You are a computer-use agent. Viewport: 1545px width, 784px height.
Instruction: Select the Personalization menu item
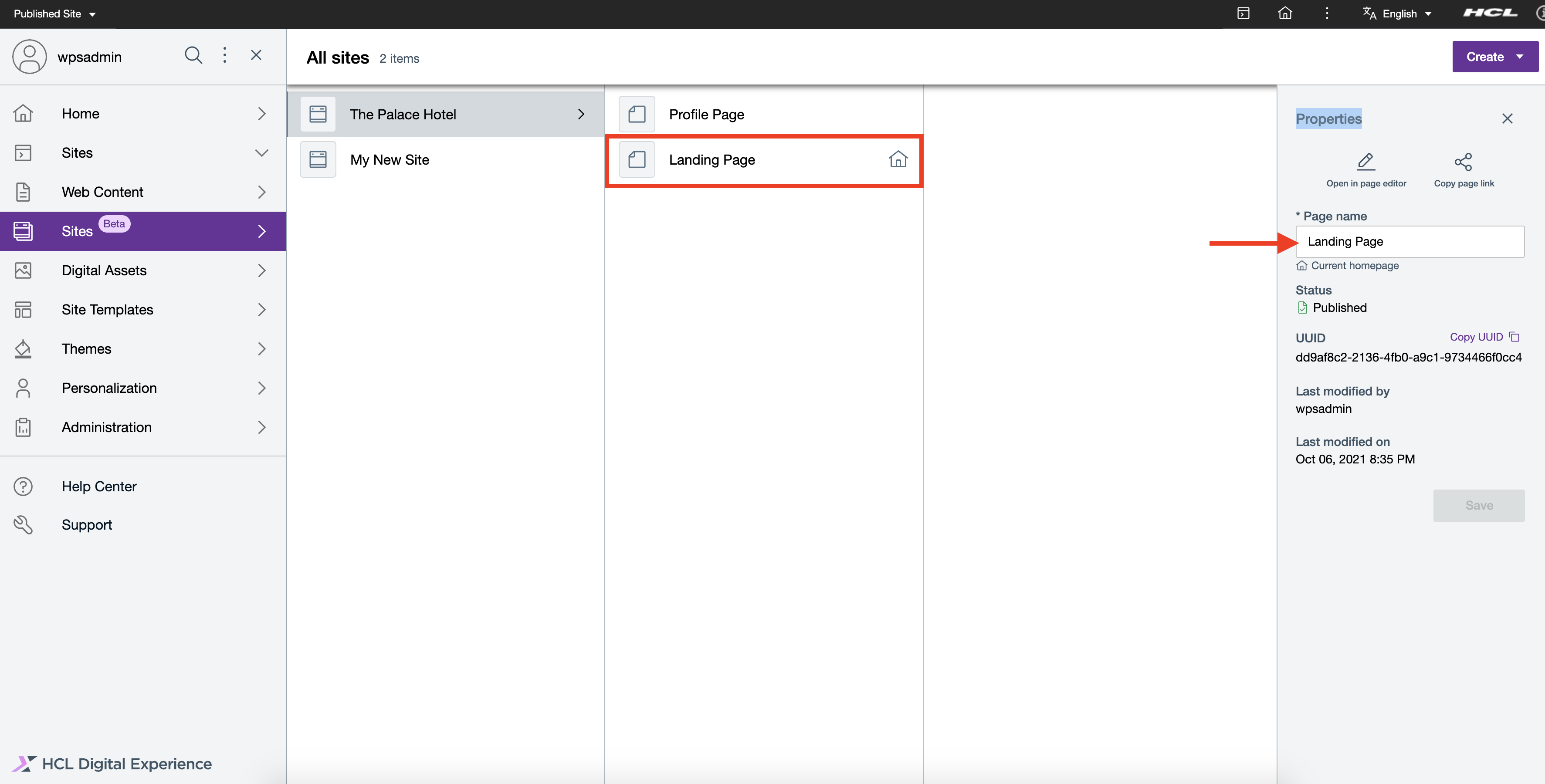[x=109, y=388]
